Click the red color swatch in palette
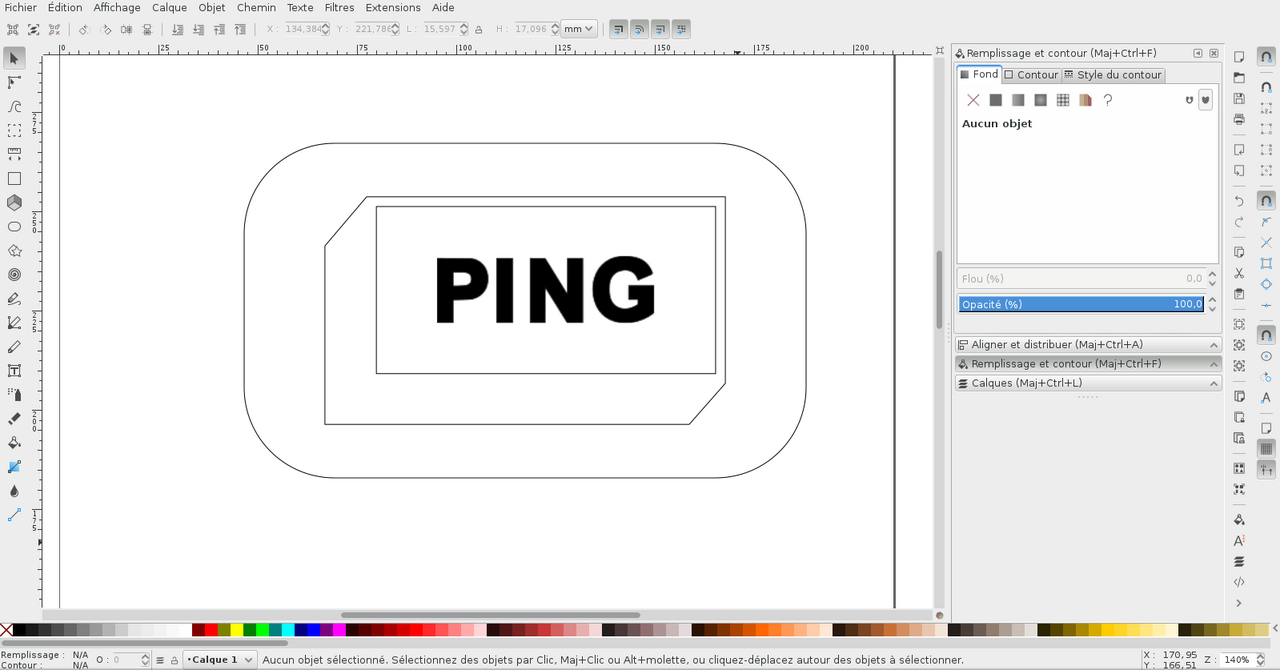The height and width of the screenshot is (670, 1280). pyautogui.click(x=211, y=630)
